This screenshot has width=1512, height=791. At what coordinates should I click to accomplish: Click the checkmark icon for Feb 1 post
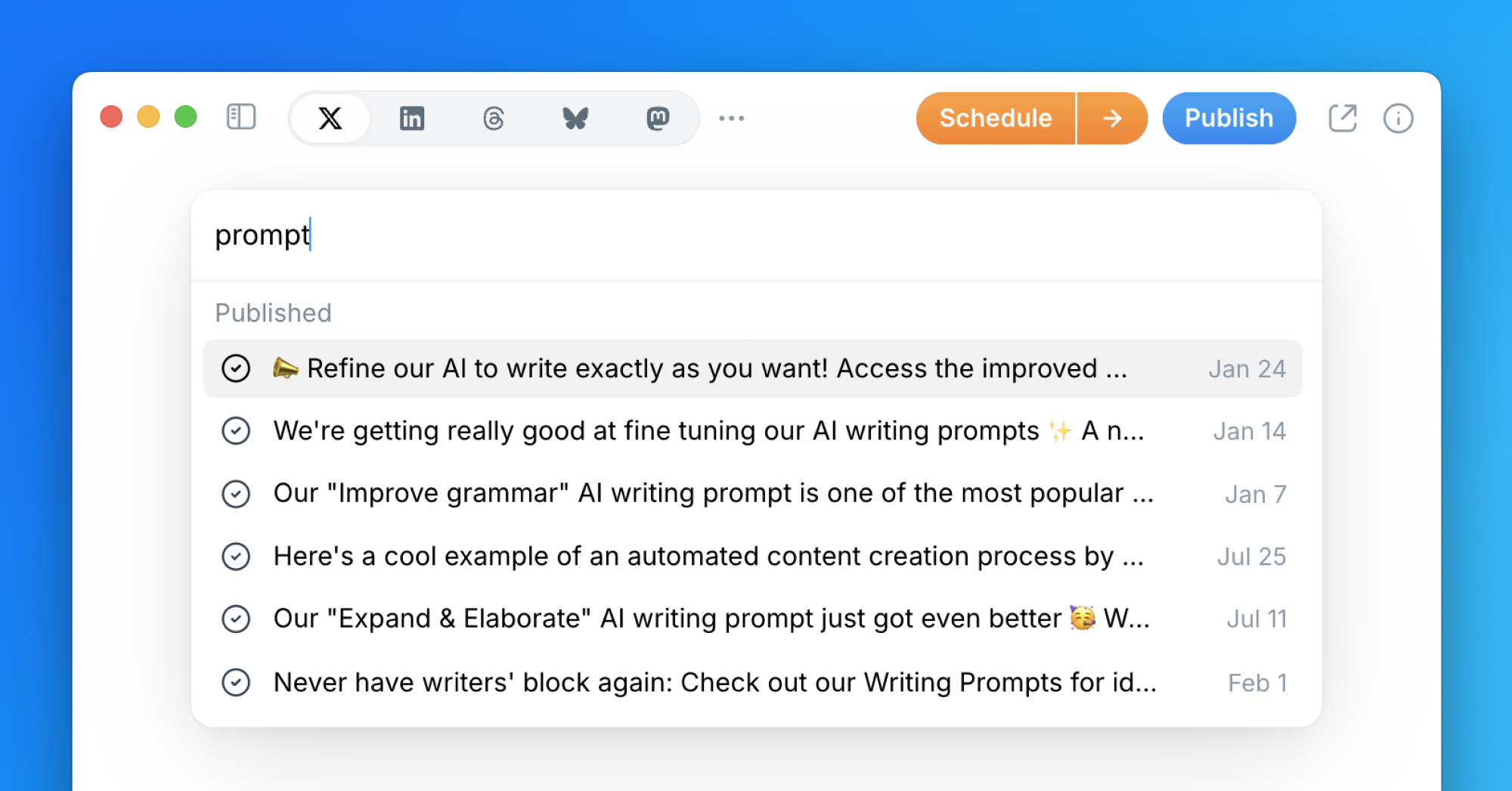[x=236, y=682]
